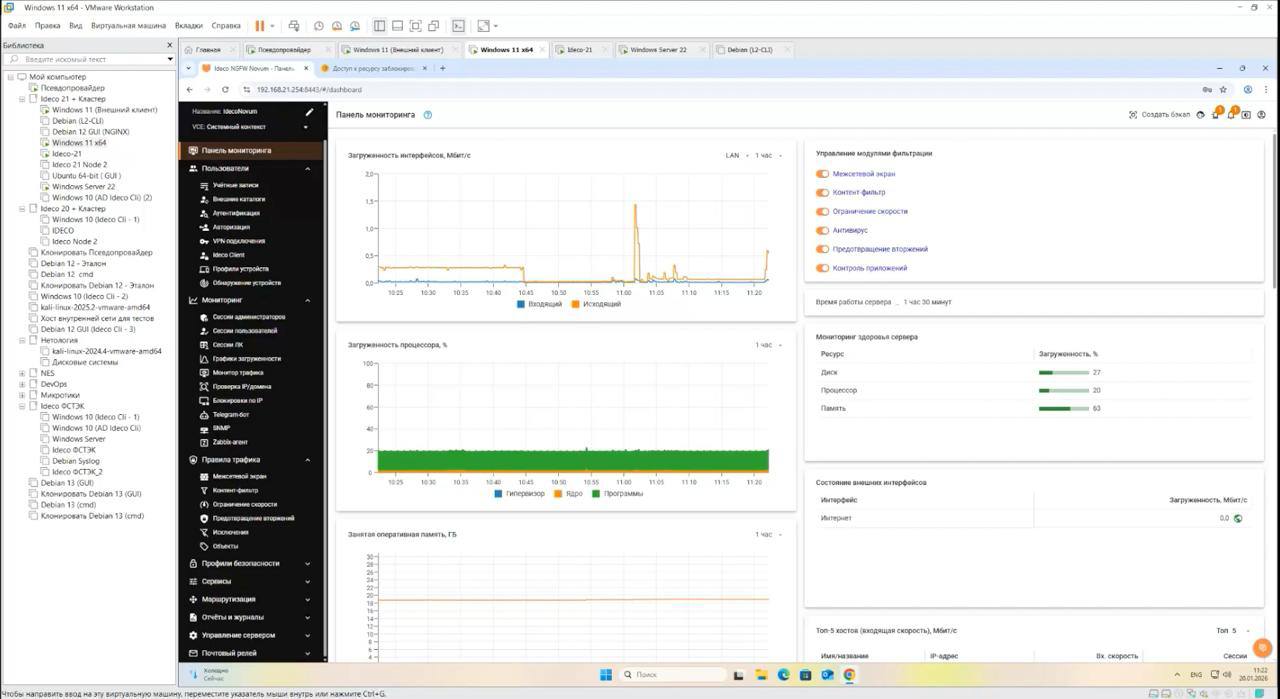Open VPN подключения in the sidebar
This screenshot has height=699, width=1280.
pyautogui.click(x=238, y=241)
